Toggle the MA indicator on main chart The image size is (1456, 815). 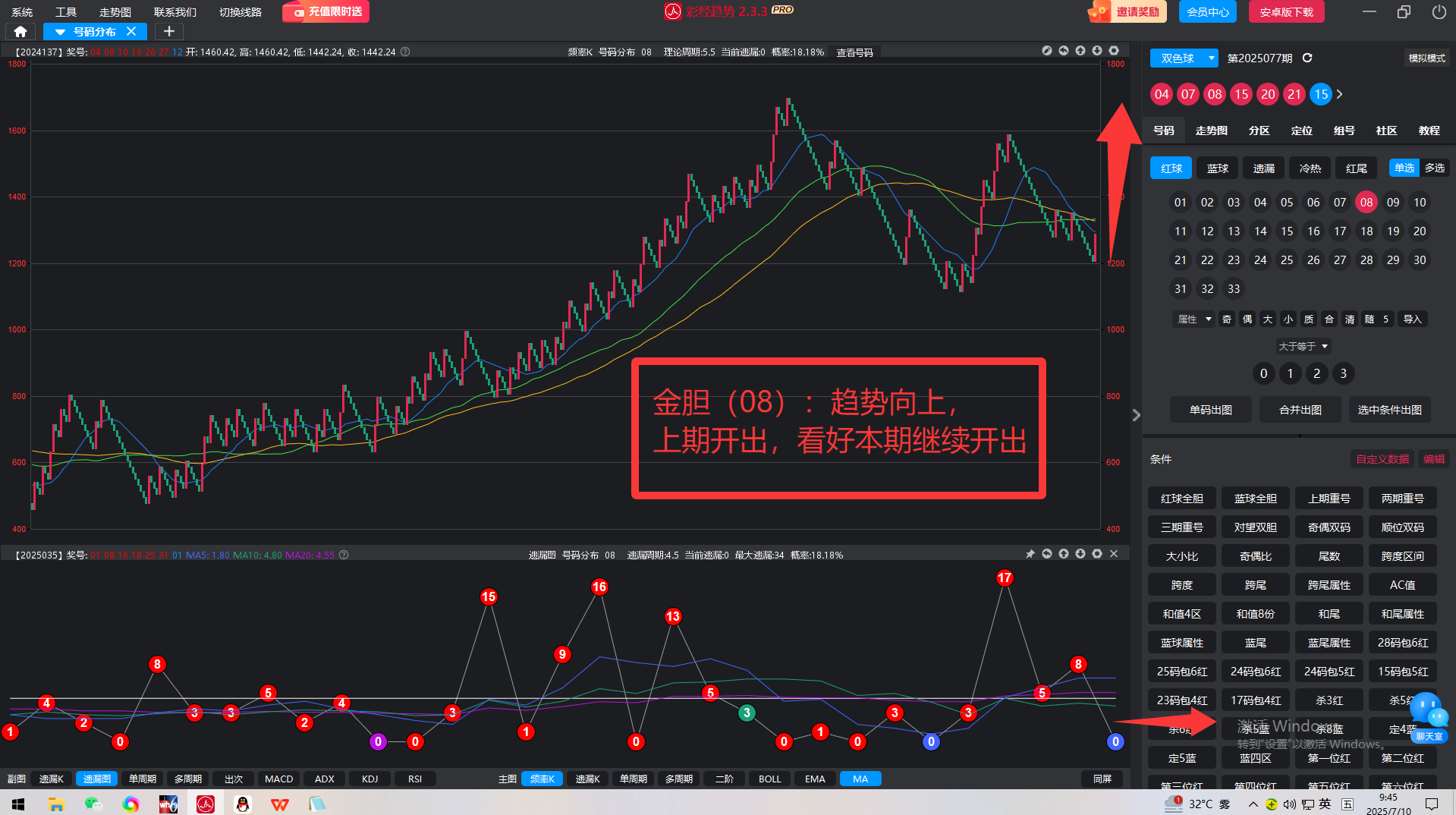coord(860,779)
